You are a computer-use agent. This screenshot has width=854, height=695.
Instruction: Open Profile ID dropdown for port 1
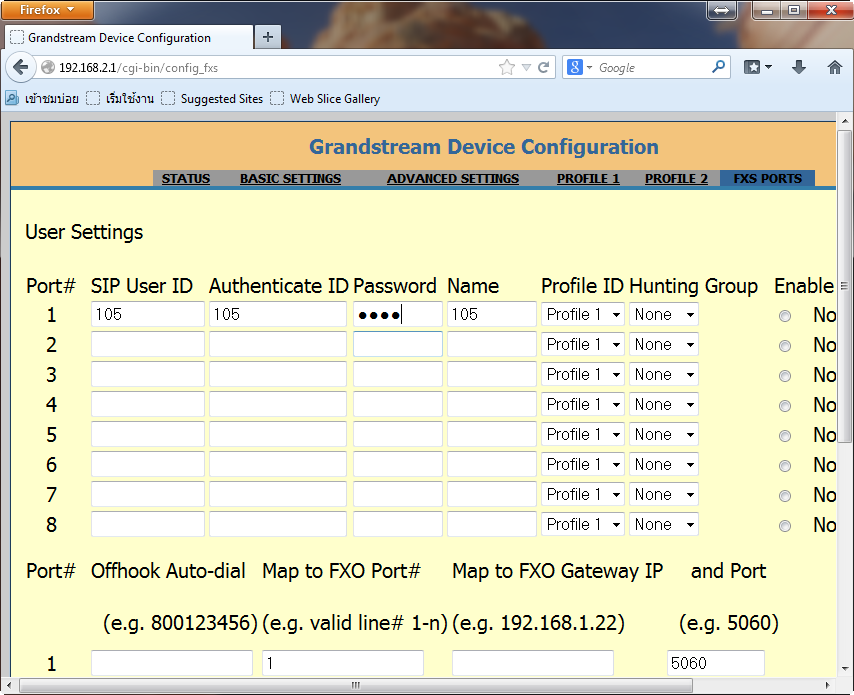coord(583,314)
